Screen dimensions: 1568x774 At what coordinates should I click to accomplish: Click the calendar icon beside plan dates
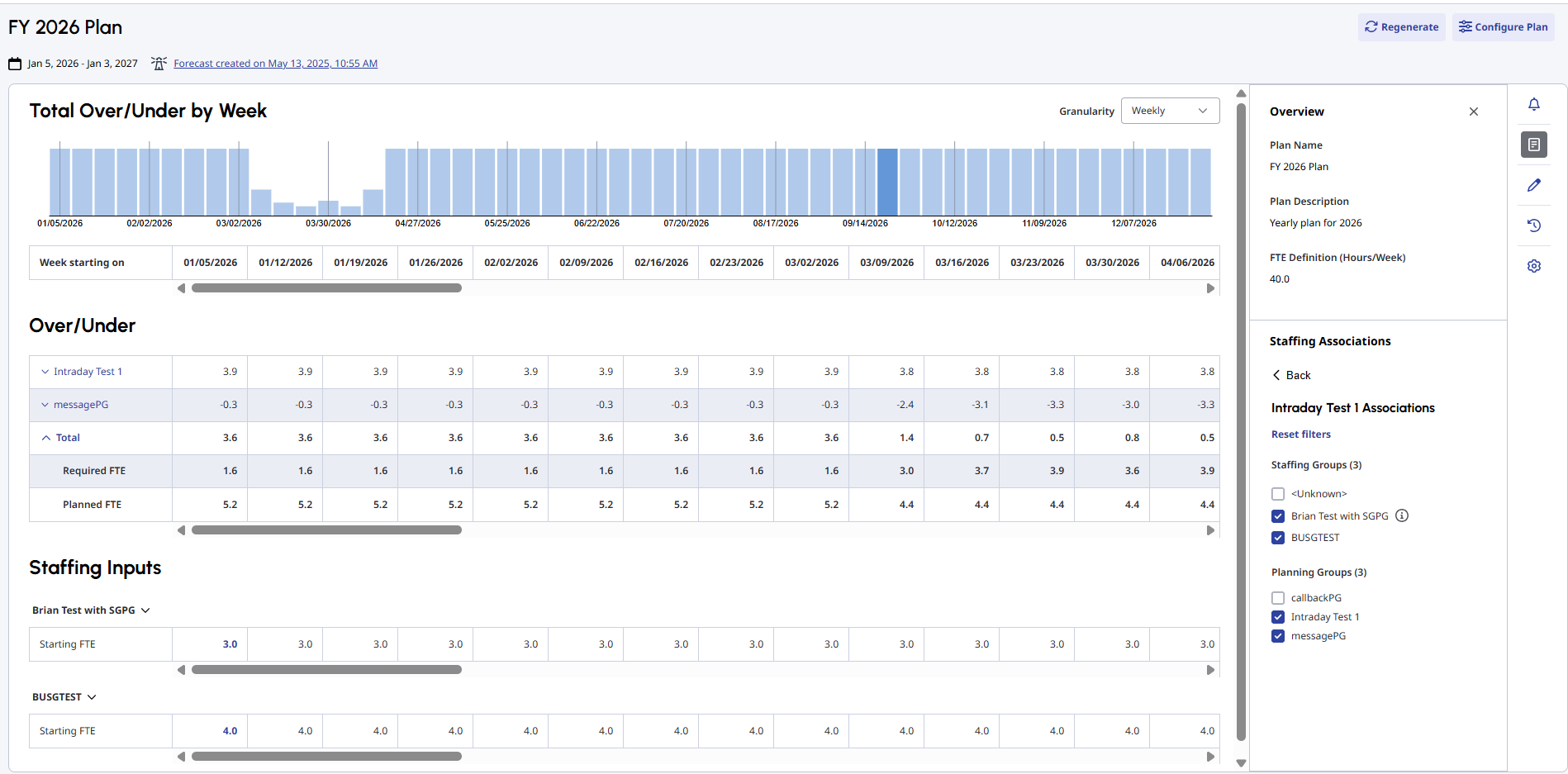(15, 64)
